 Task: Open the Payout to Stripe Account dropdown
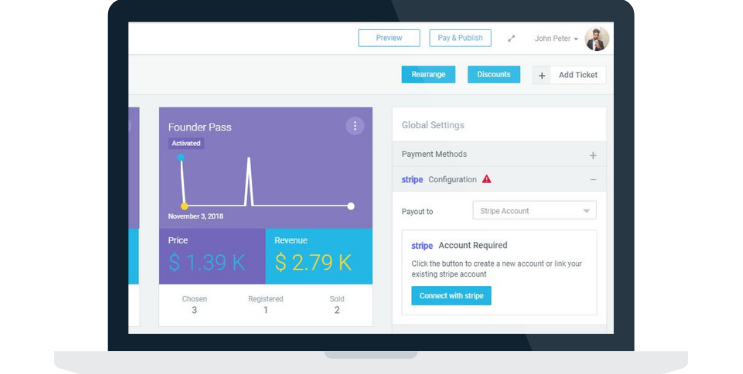pos(535,210)
